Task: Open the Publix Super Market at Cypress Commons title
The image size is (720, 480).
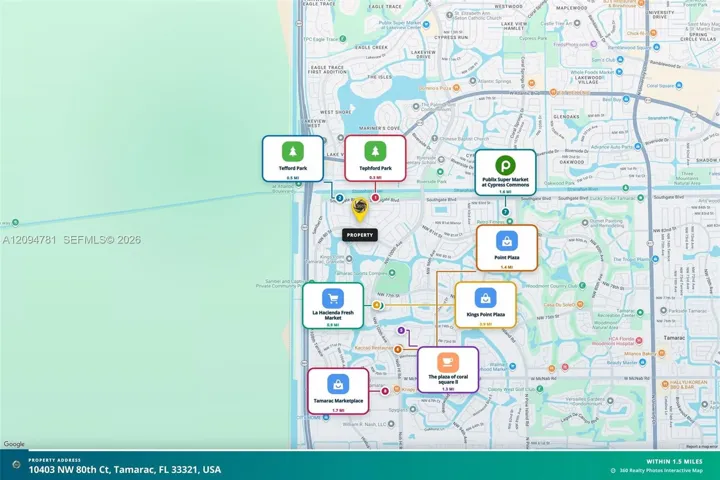Action: pyautogui.click(x=505, y=182)
